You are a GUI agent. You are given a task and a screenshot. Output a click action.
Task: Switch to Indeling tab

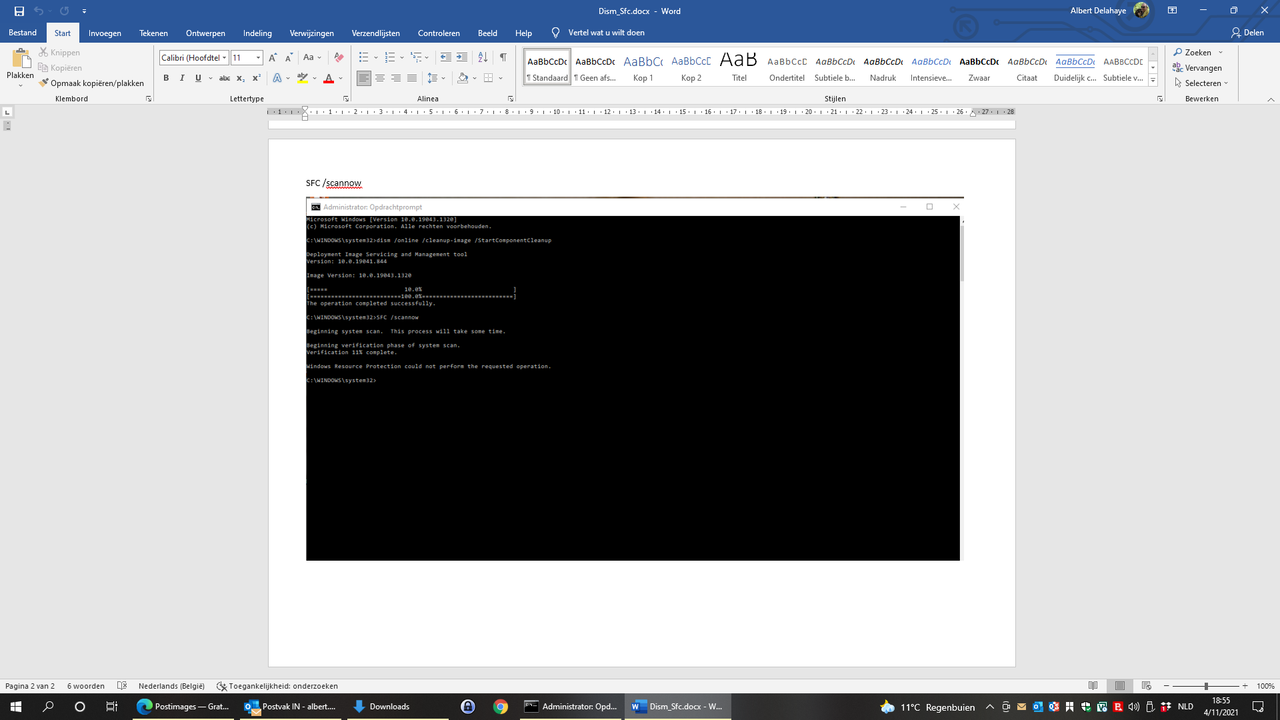(257, 33)
